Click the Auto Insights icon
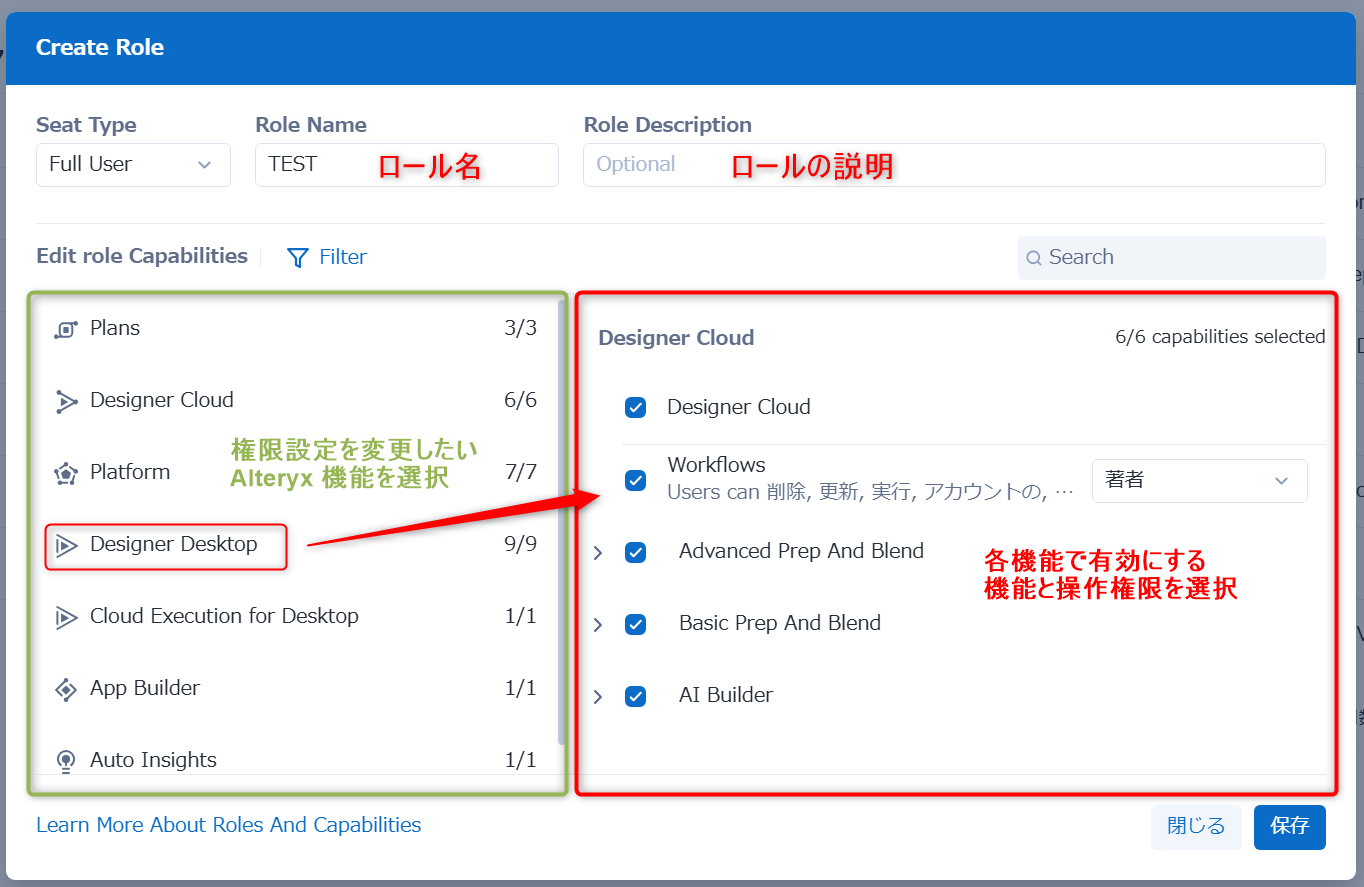Screen dimensions: 1364x887 (x=66, y=761)
